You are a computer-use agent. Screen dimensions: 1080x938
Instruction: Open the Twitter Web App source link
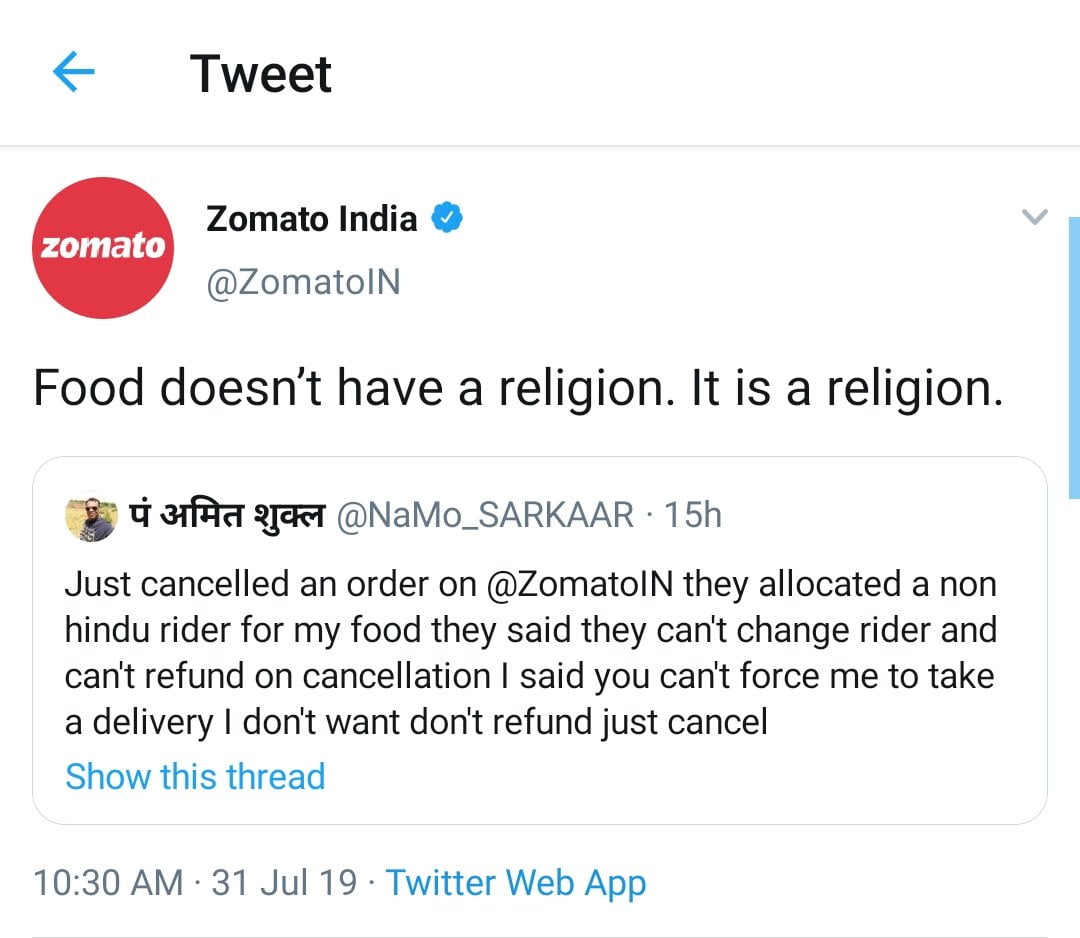515,883
